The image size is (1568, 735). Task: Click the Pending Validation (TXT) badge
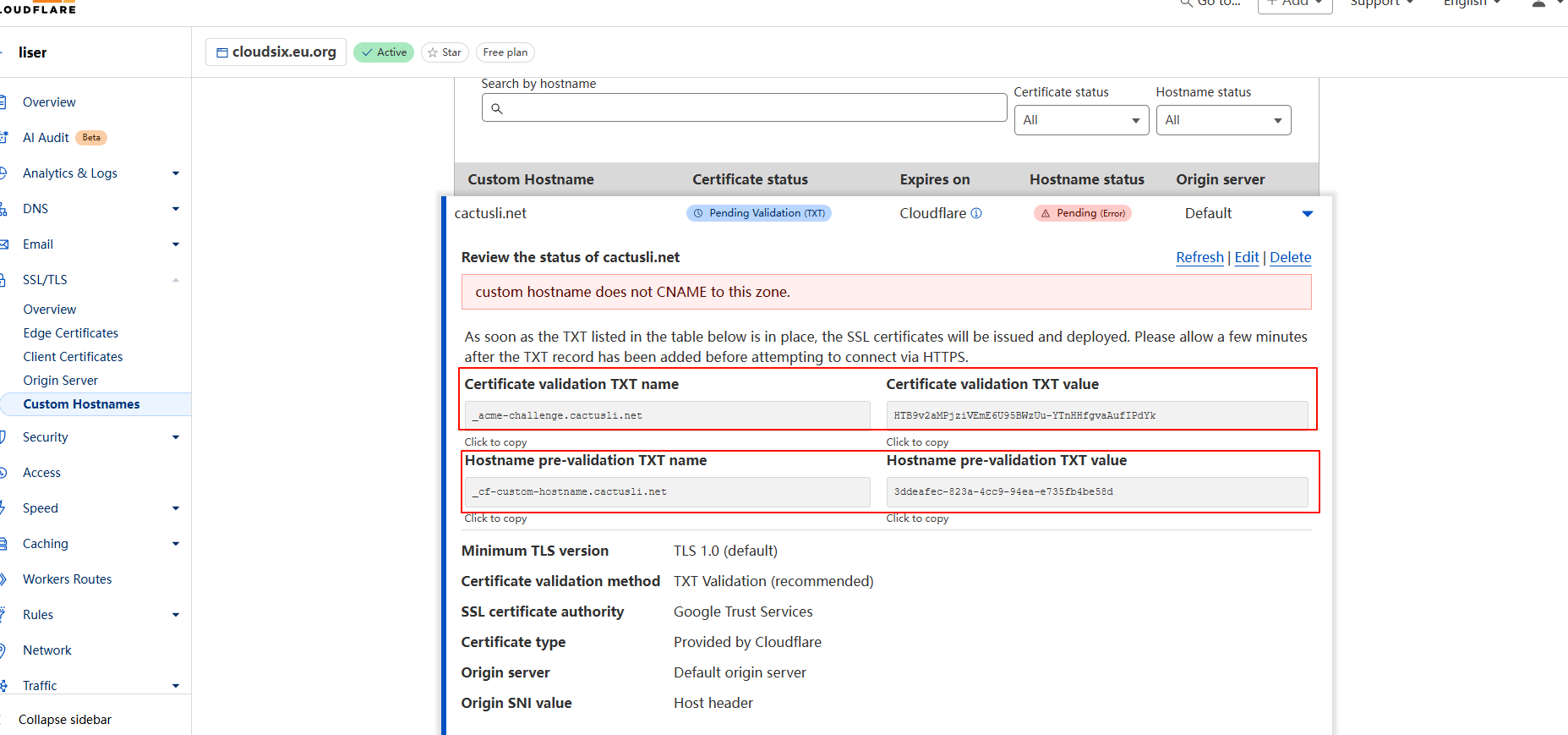coord(759,213)
